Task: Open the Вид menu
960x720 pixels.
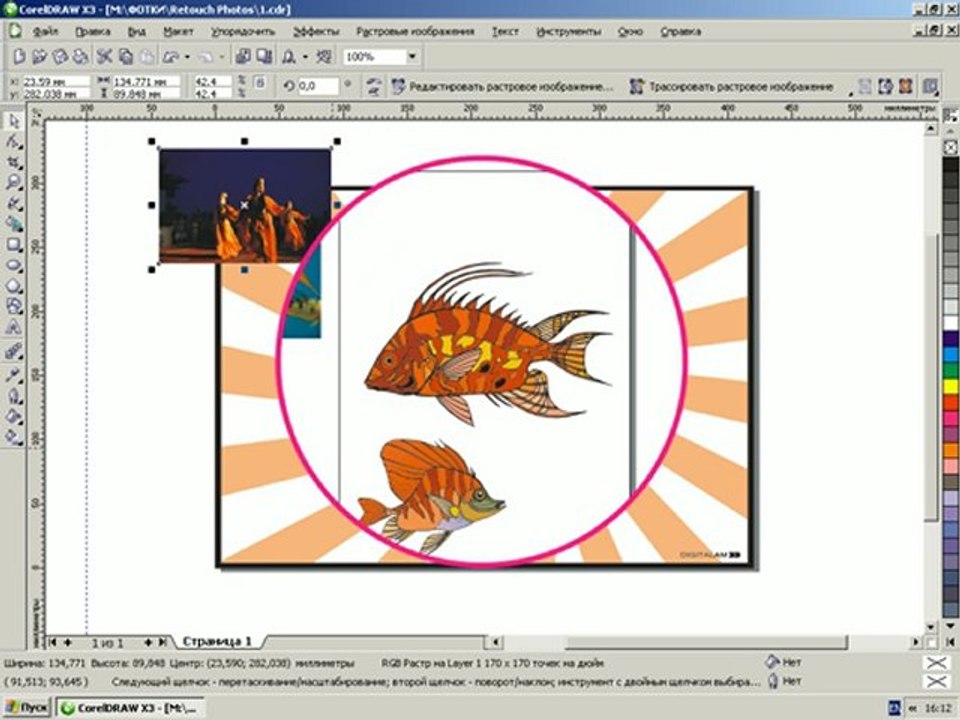Action: (137, 31)
